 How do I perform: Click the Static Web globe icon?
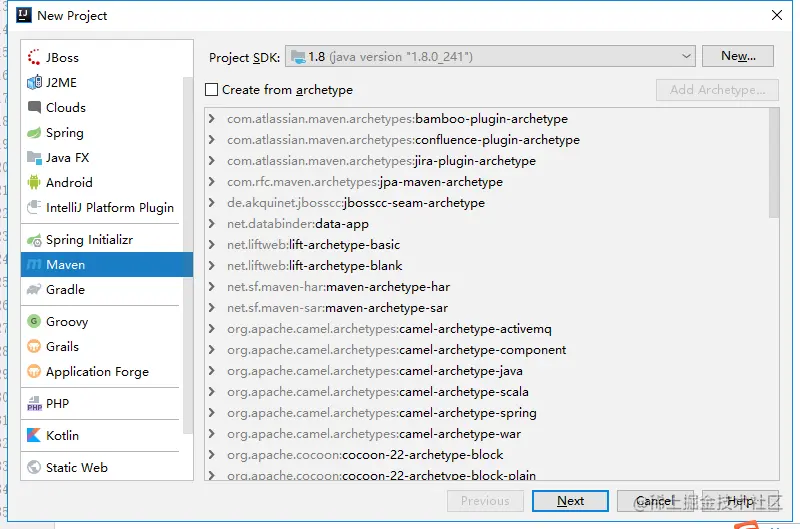[34, 467]
